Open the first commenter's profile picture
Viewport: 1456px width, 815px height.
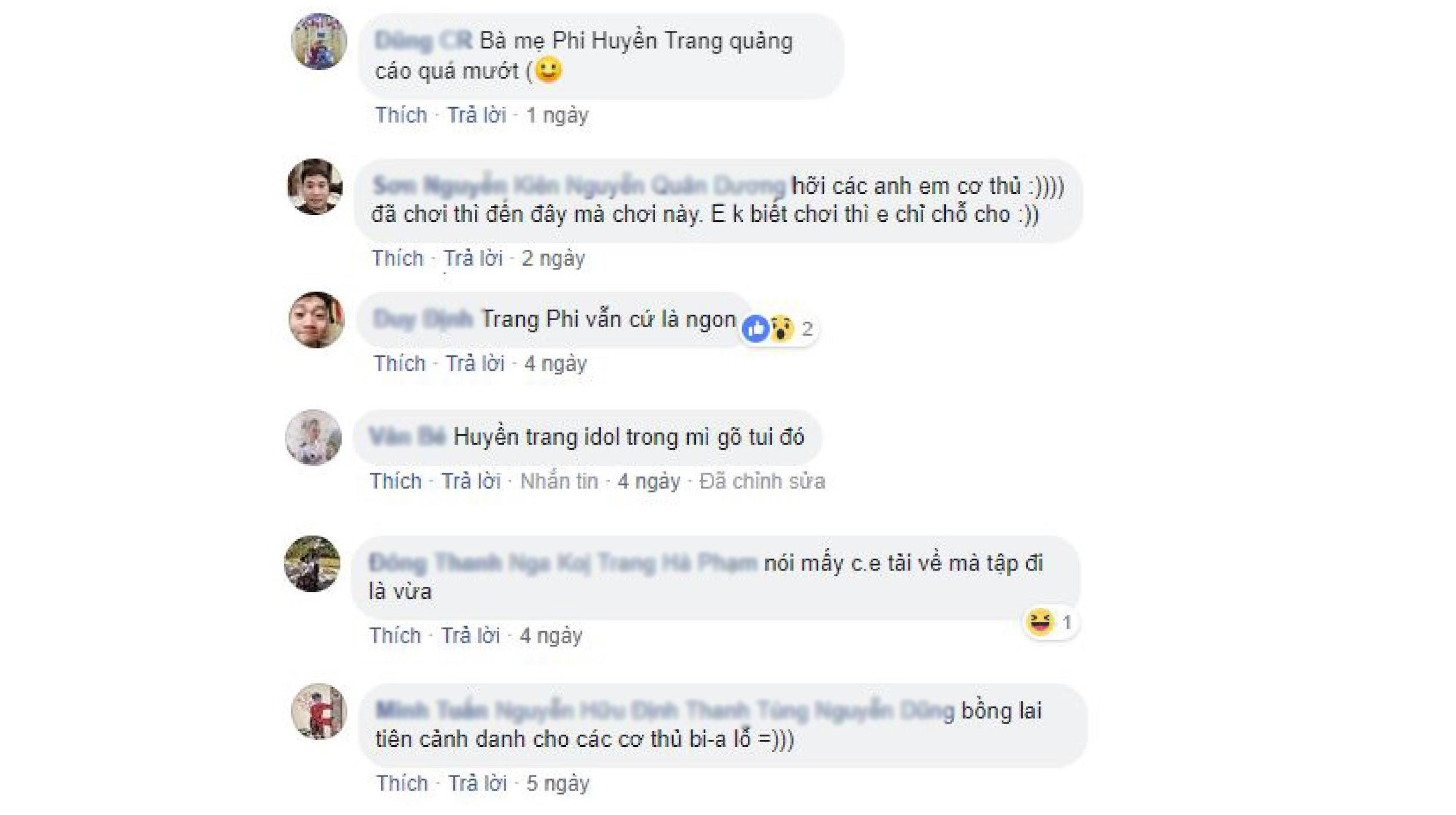pos(319,41)
